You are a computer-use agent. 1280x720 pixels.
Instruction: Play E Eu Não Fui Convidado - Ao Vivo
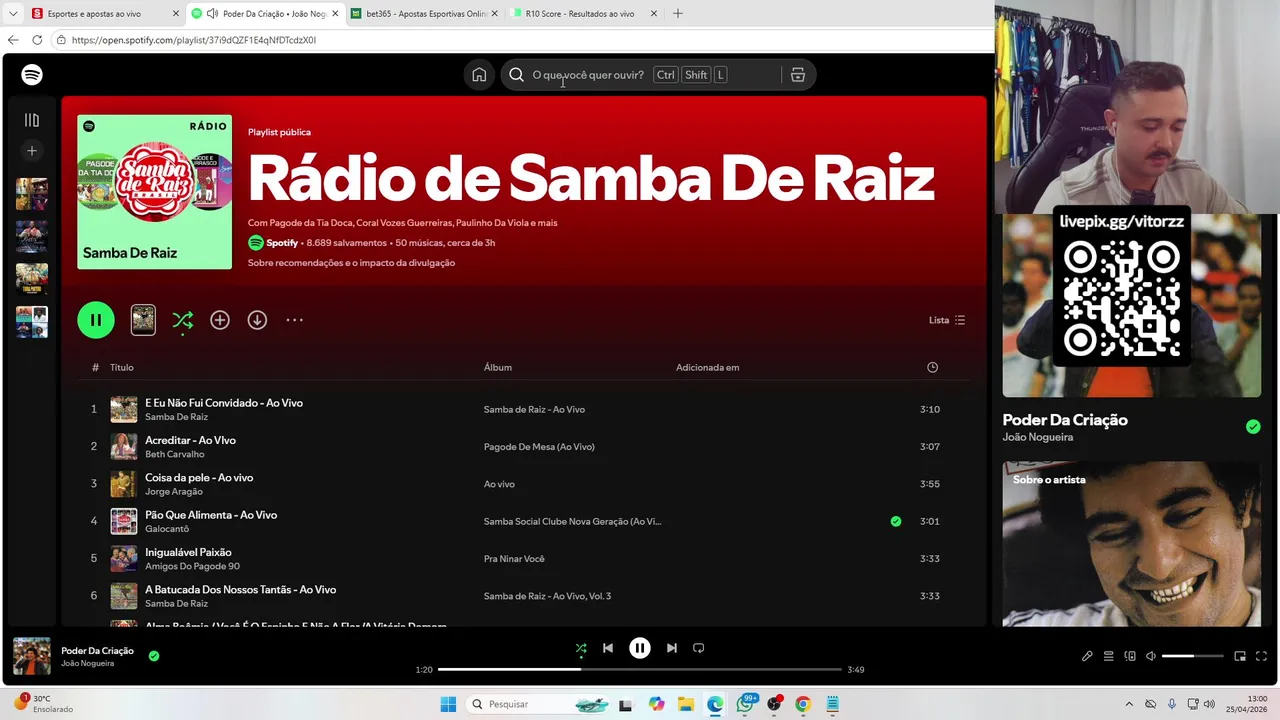click(224, 403)
